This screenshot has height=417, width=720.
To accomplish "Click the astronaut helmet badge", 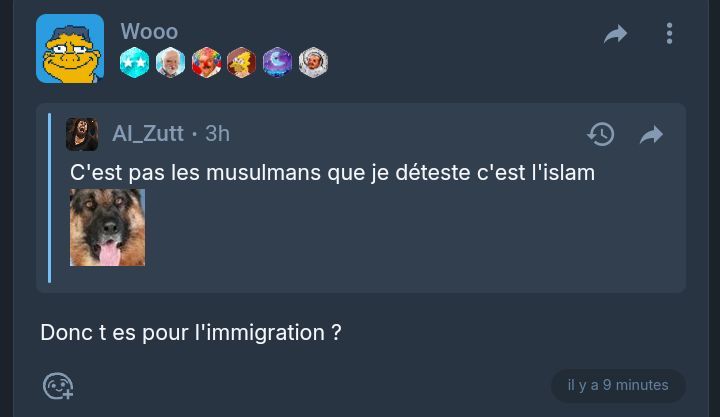I will pyautogui.click(x=313, y=63).
